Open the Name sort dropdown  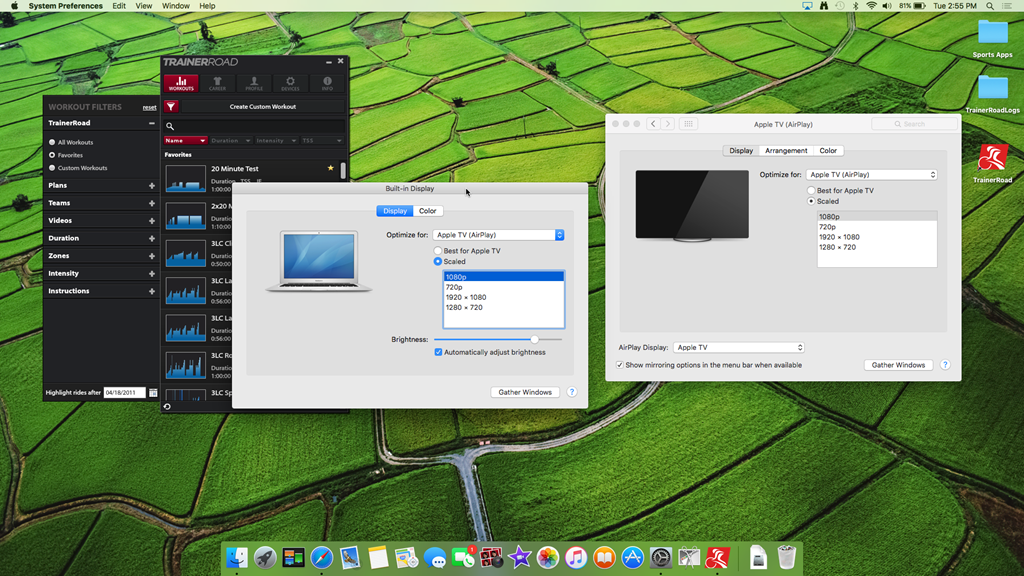pyautogui.click(x=185, y=140)
